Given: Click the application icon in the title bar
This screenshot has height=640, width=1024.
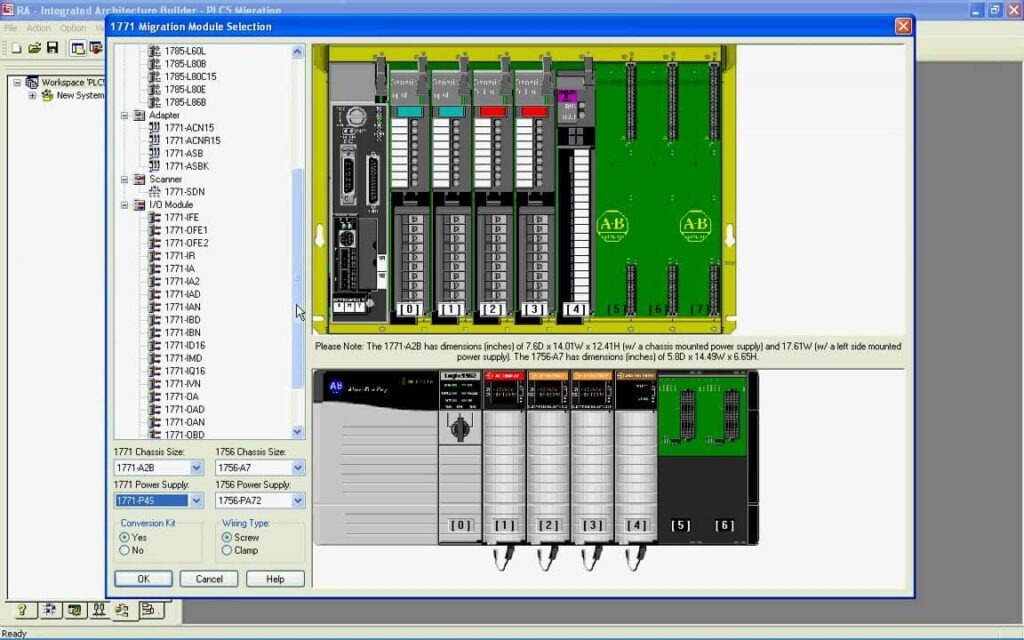Looking at the screenshot, I should (7, 10).
